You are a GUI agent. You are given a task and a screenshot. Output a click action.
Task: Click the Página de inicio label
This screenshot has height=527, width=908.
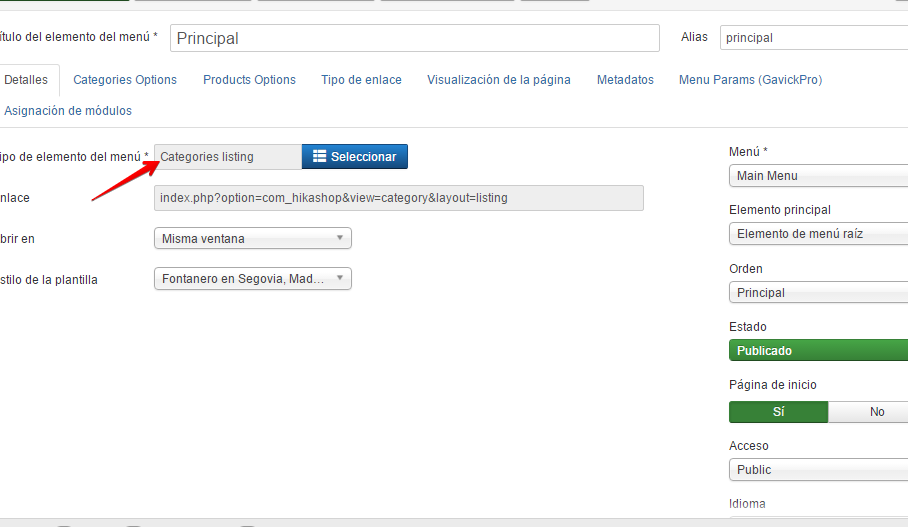(x=772, y=385)
